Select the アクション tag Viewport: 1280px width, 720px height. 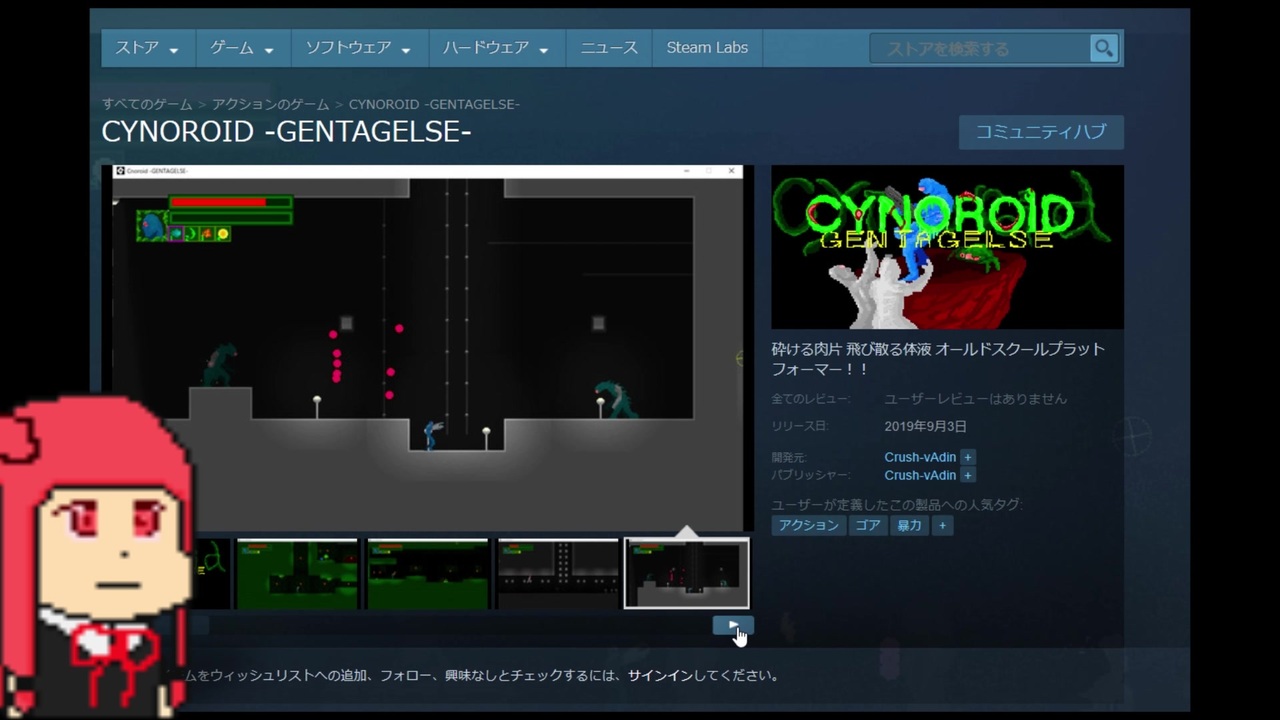809,525
